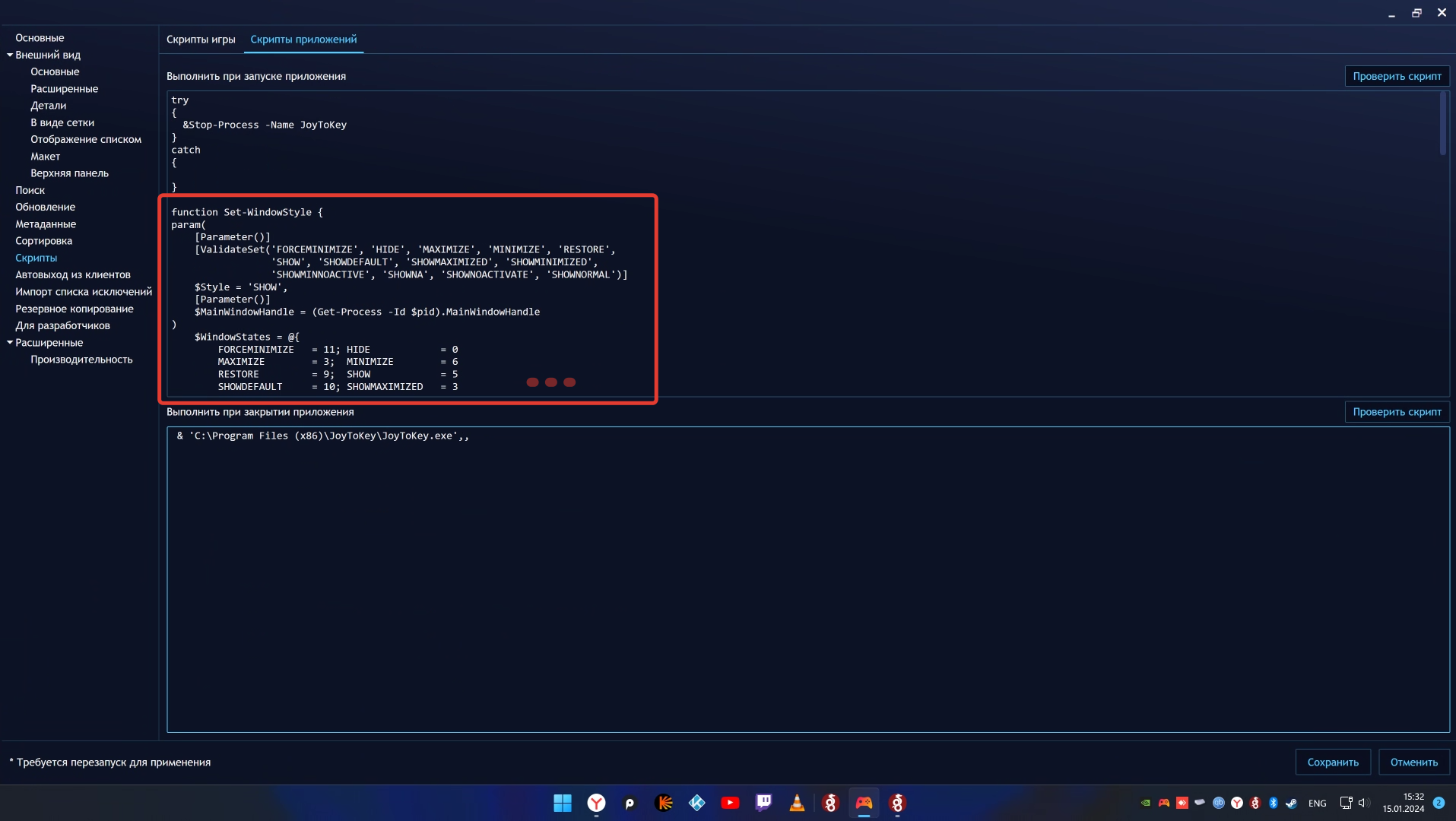Click the startup script scrollbar thumb
The height and width of the screenshot is (821, 1456).
point(1442,123)
